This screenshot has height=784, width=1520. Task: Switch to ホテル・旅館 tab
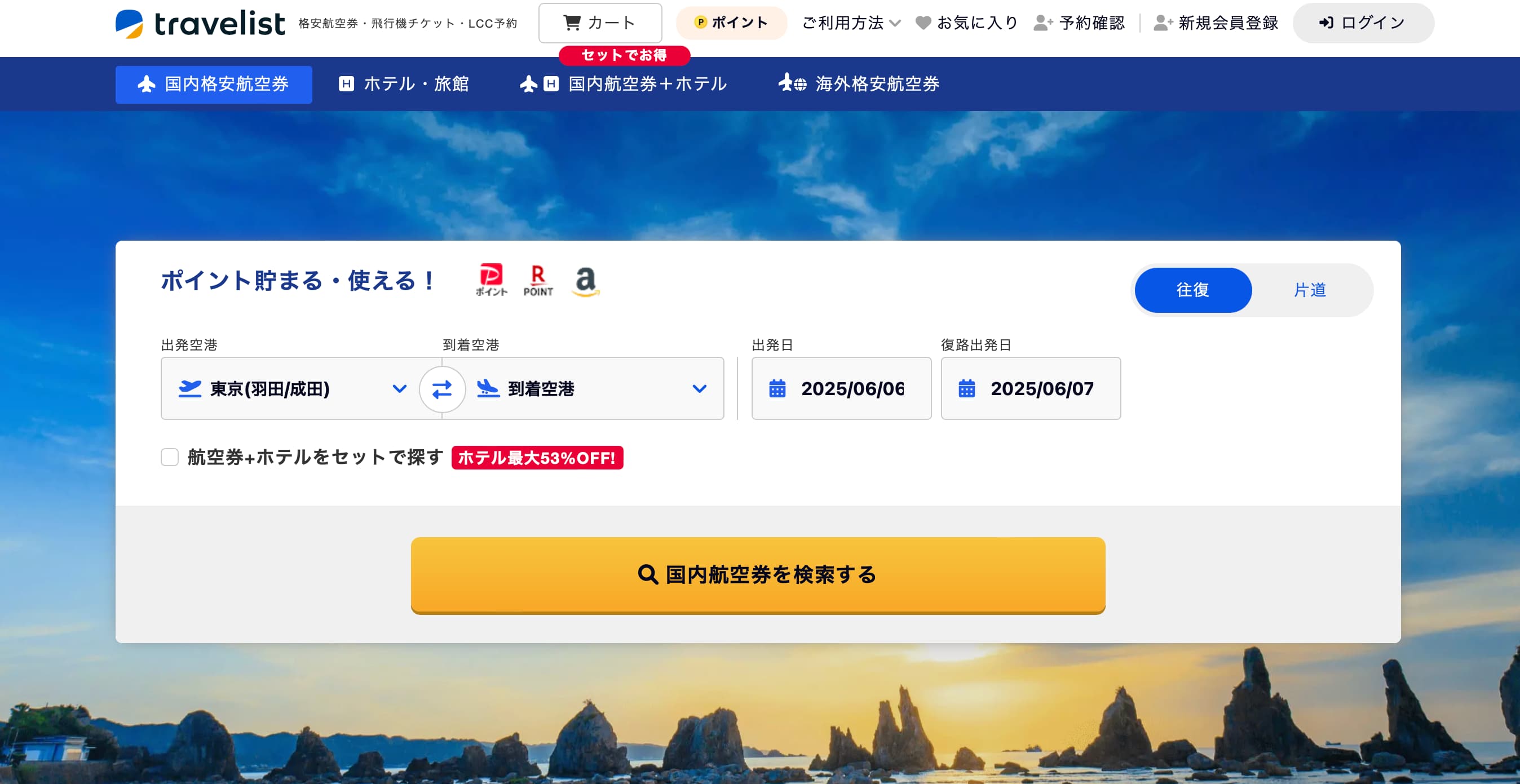tap(404, 84)
